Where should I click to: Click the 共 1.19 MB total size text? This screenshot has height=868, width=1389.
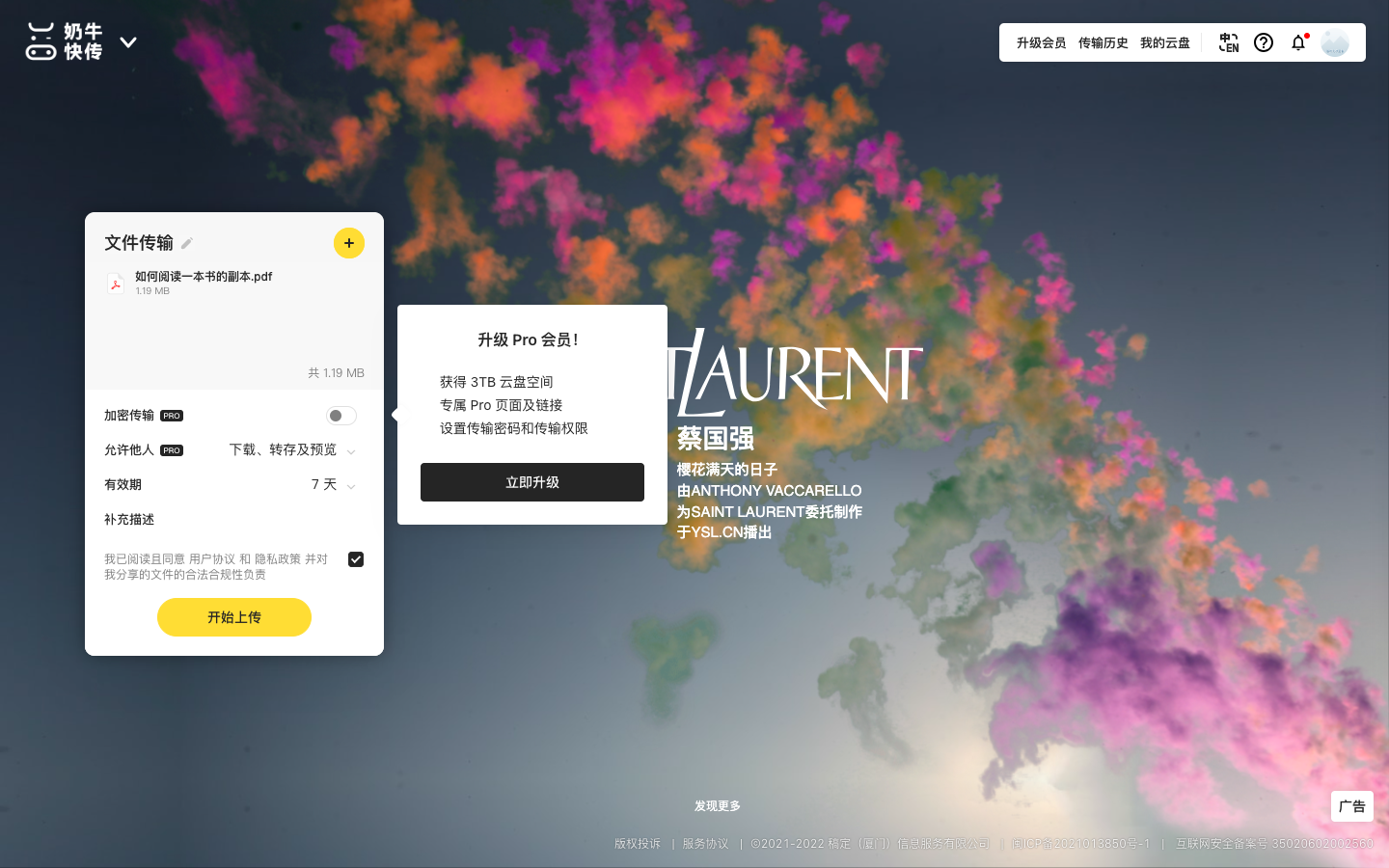click(336, 373)
